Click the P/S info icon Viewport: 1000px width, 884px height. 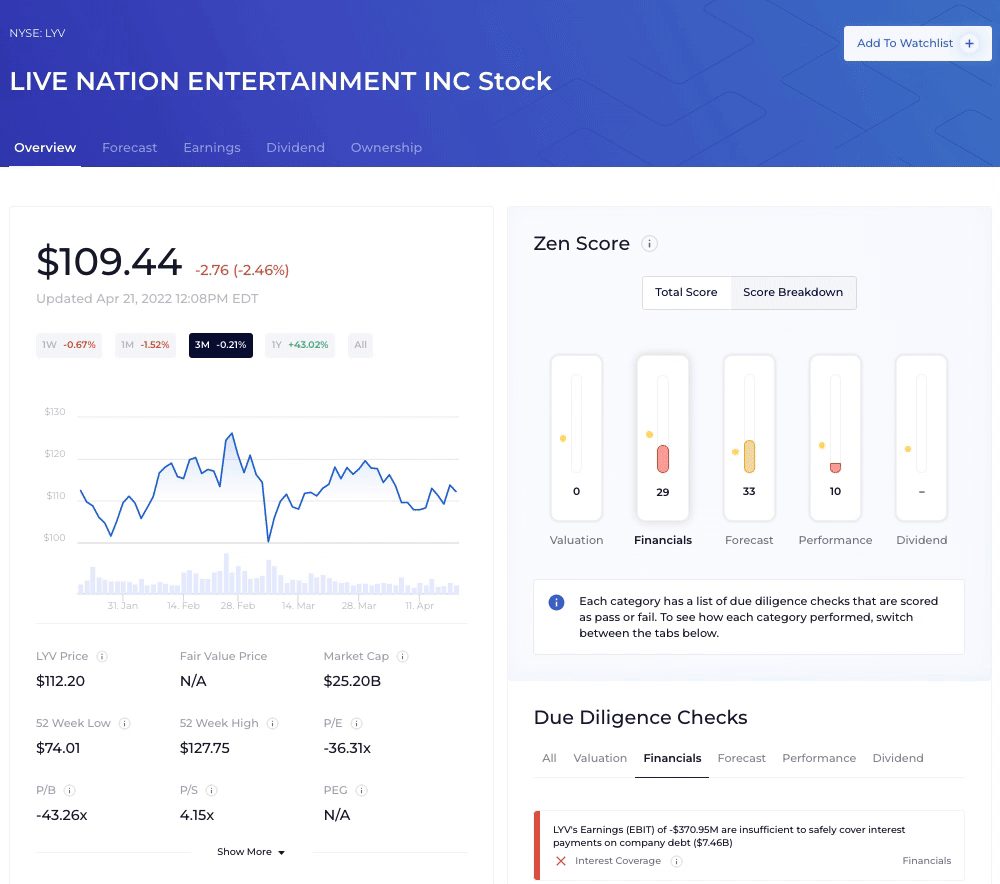[x=212, y=790]
